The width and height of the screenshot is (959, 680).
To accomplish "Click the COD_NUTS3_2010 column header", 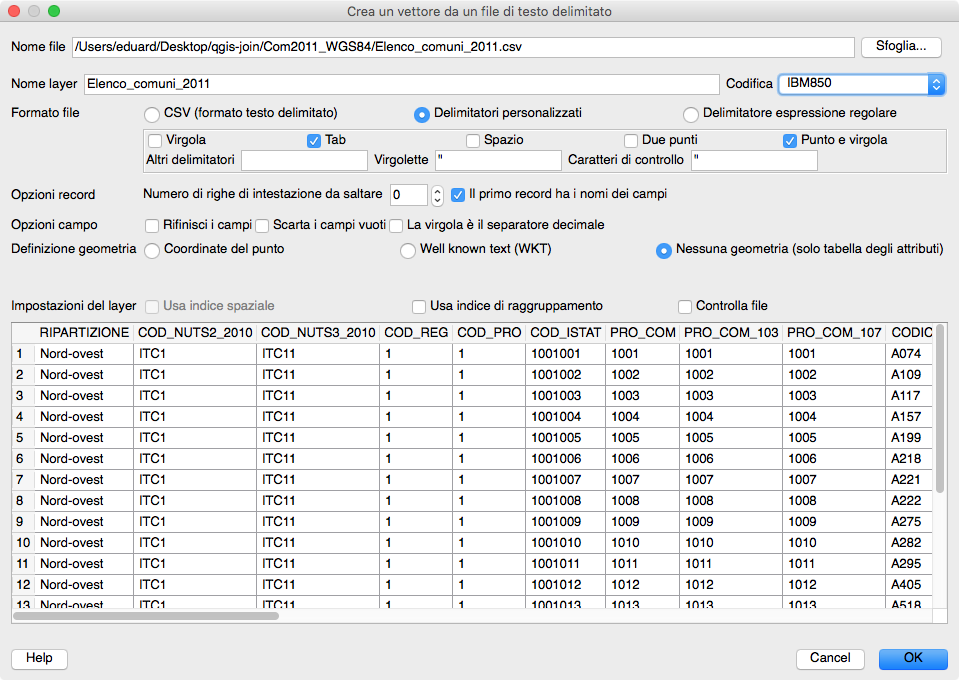I will [x=318, y=333].
